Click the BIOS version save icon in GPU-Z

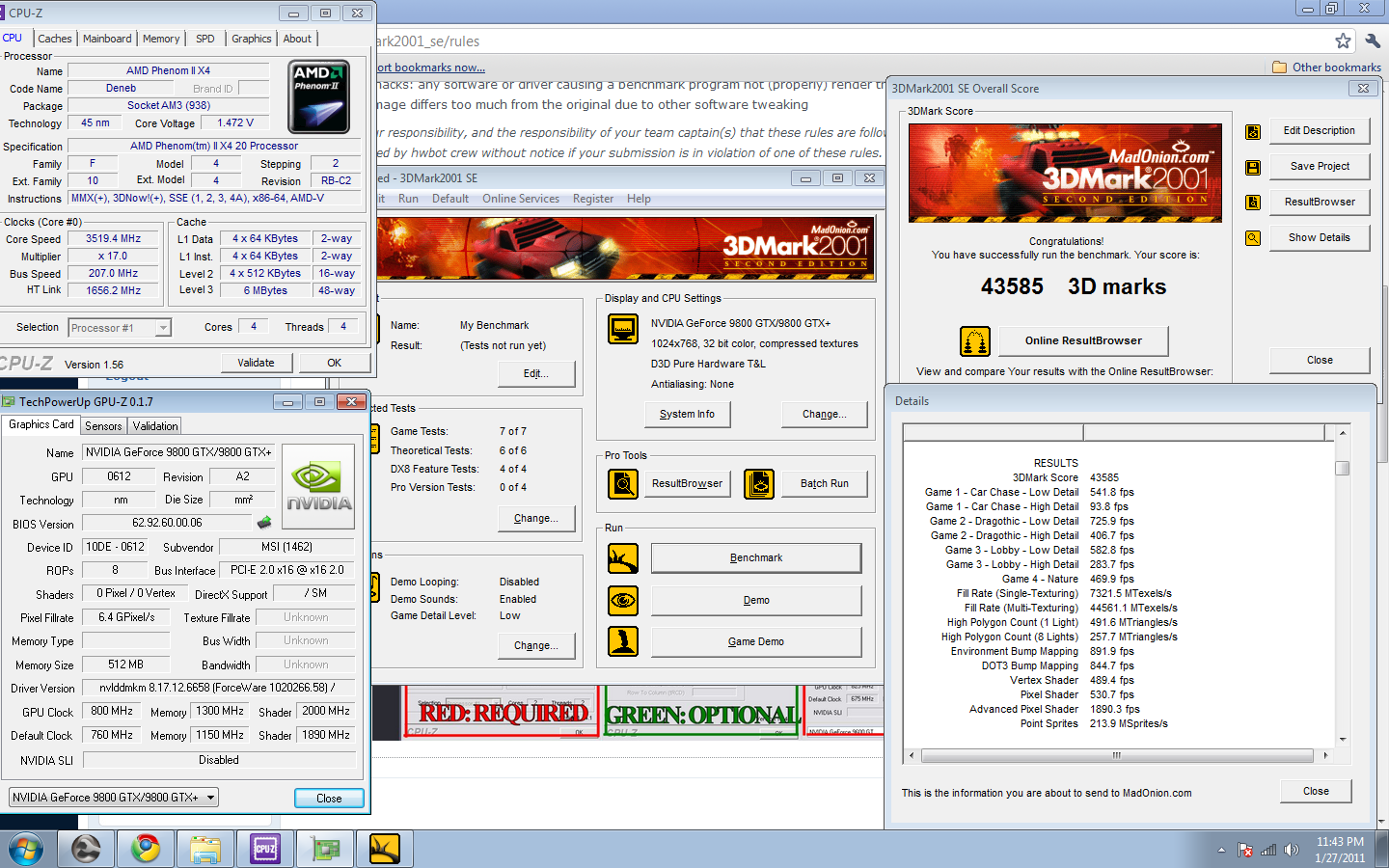click(x=264, y=523)
